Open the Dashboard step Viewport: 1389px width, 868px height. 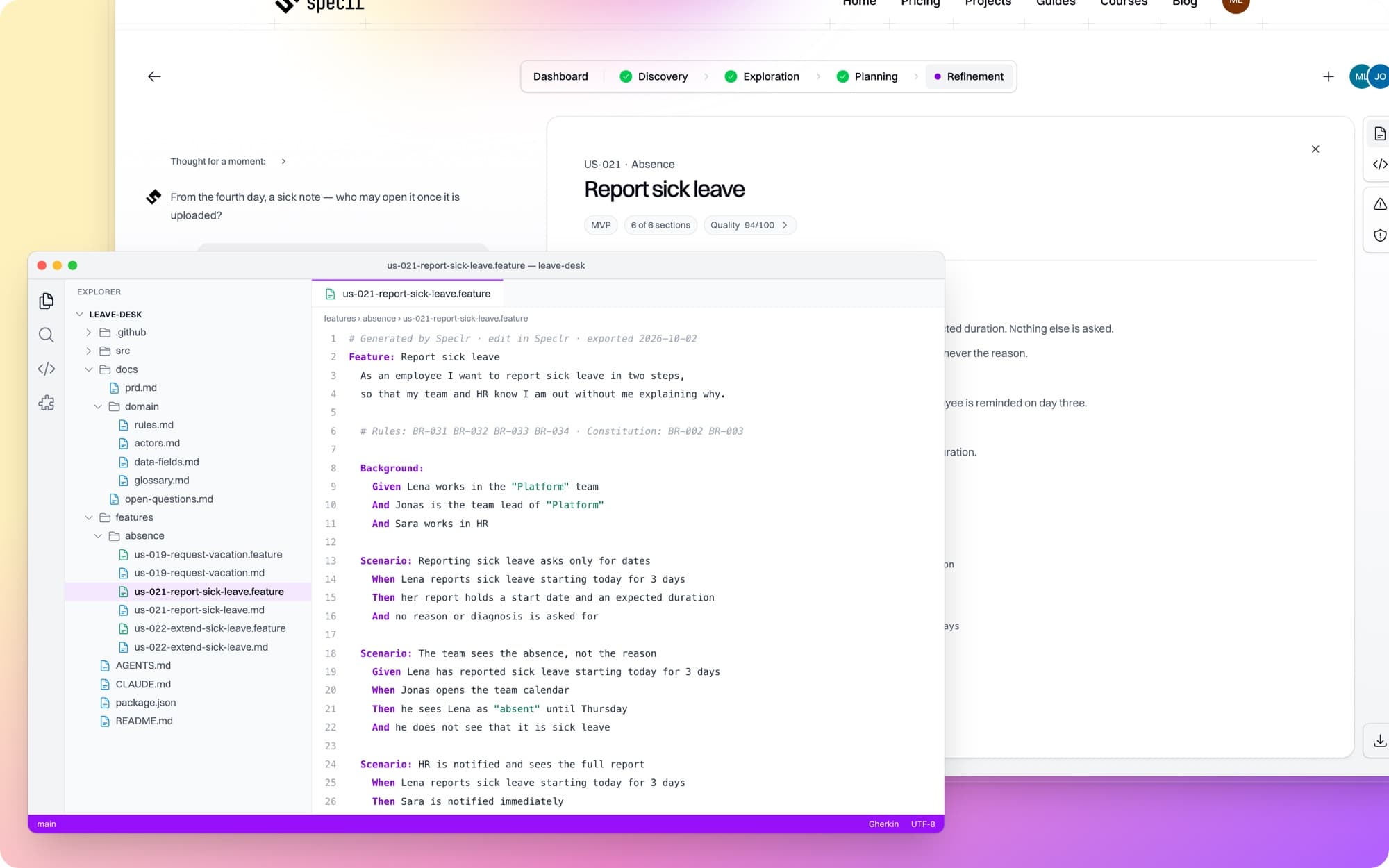pyautogui.click(x=560, y=76)
